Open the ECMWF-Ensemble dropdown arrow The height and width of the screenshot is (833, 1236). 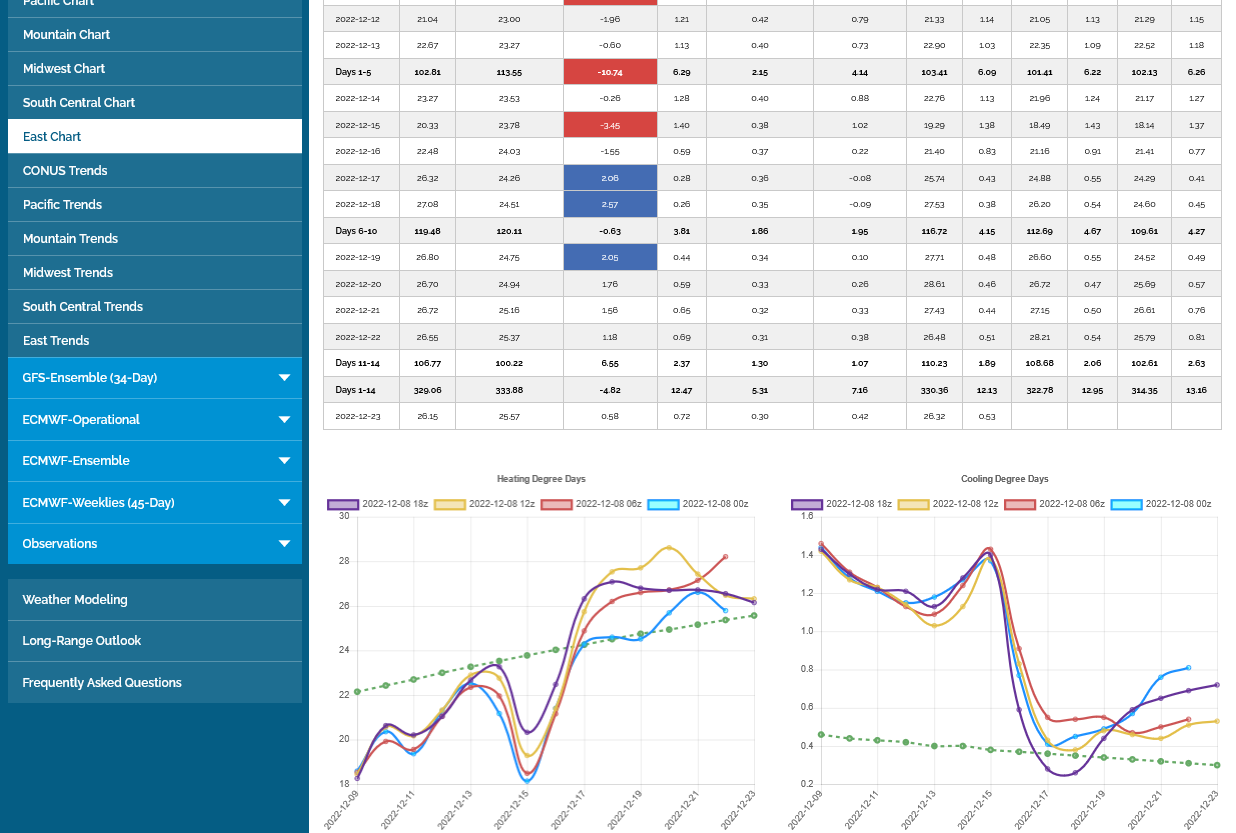[284, 461]
